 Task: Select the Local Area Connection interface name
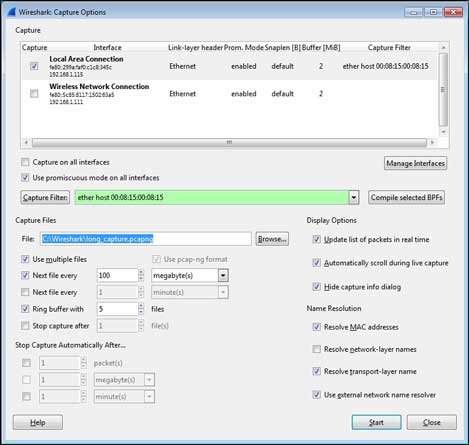point(86,59)
